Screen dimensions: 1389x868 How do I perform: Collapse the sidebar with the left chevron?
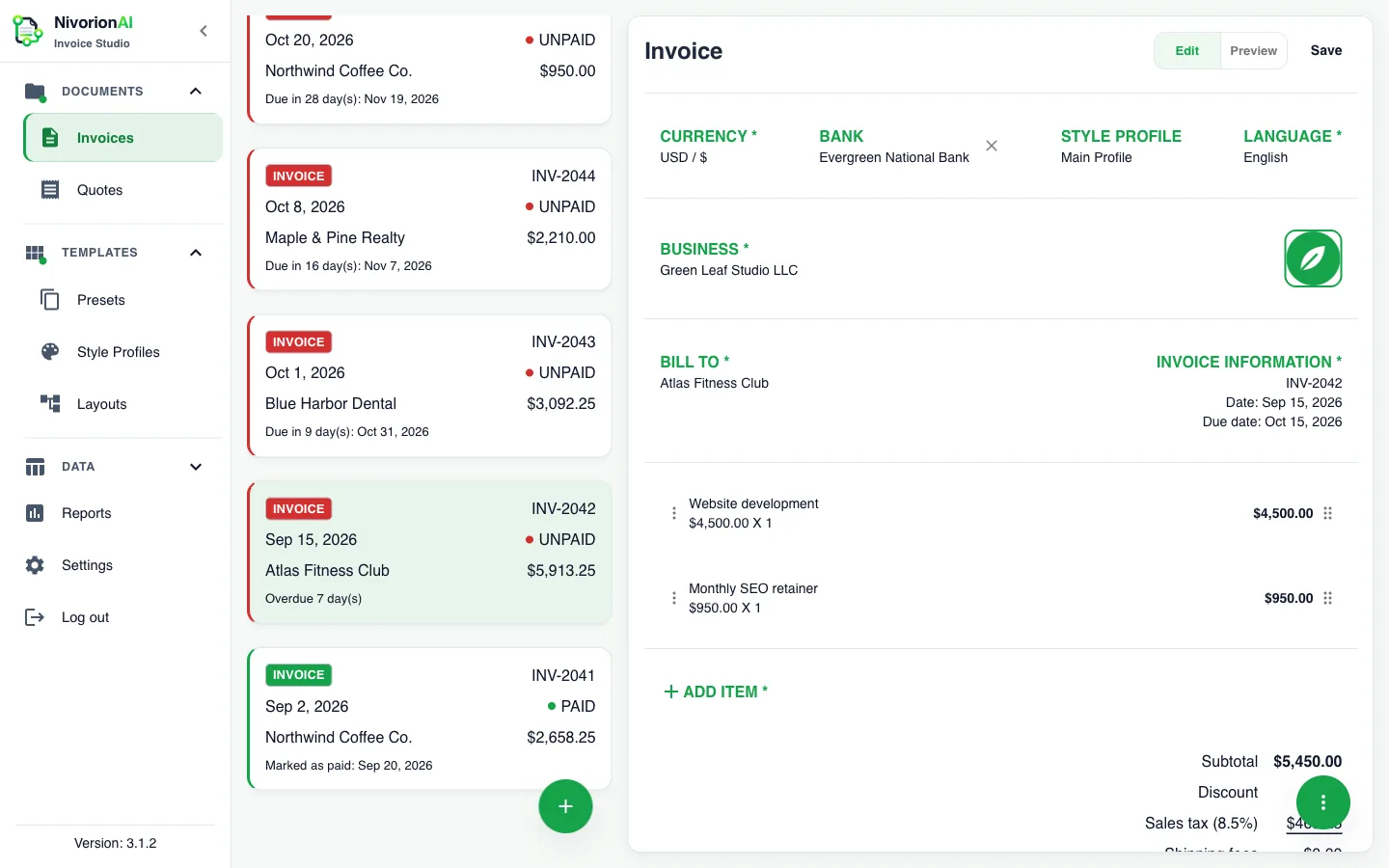[x=204, y=31]
